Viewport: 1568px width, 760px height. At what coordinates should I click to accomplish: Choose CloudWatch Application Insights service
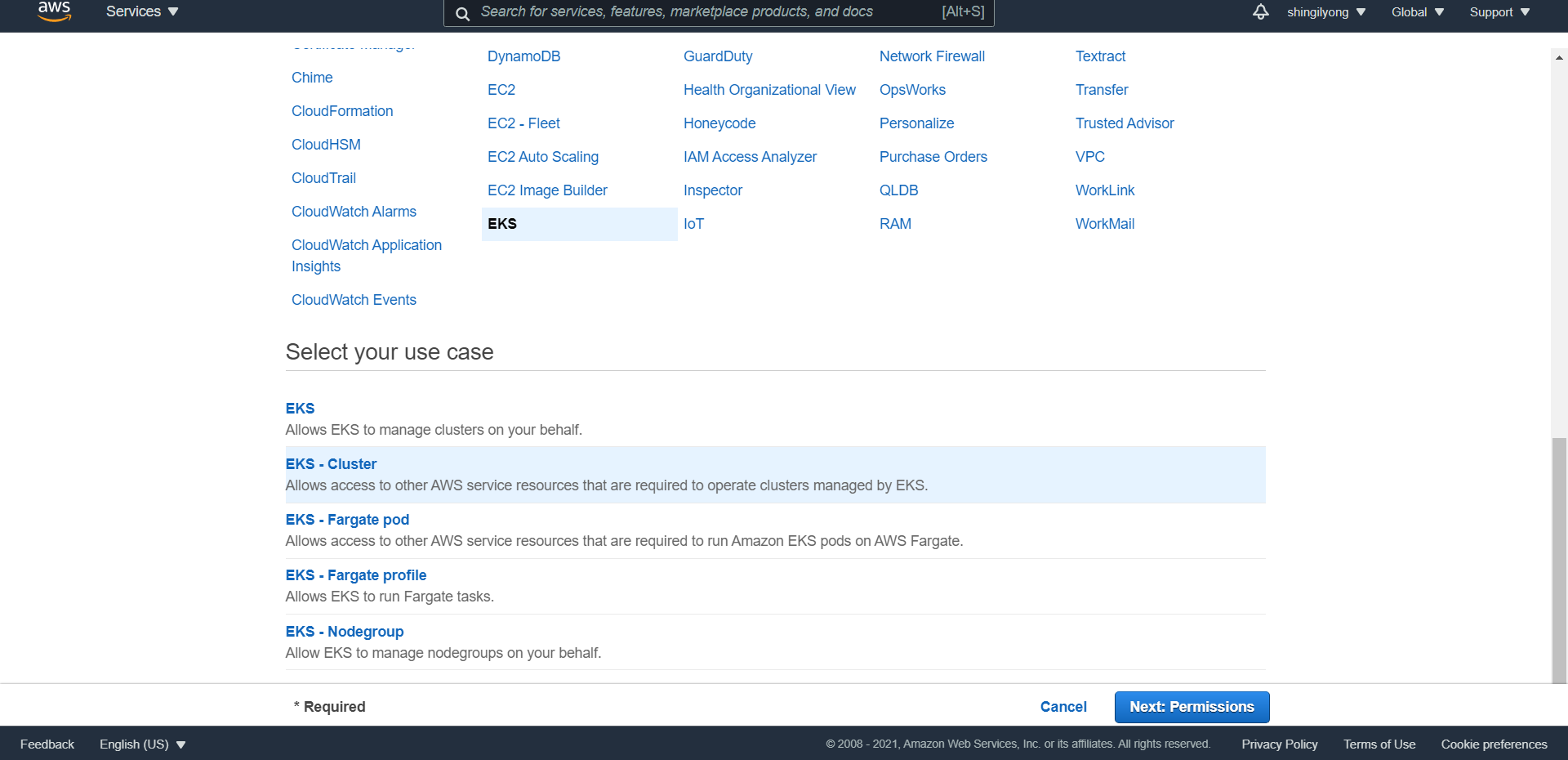pos(367,256)
